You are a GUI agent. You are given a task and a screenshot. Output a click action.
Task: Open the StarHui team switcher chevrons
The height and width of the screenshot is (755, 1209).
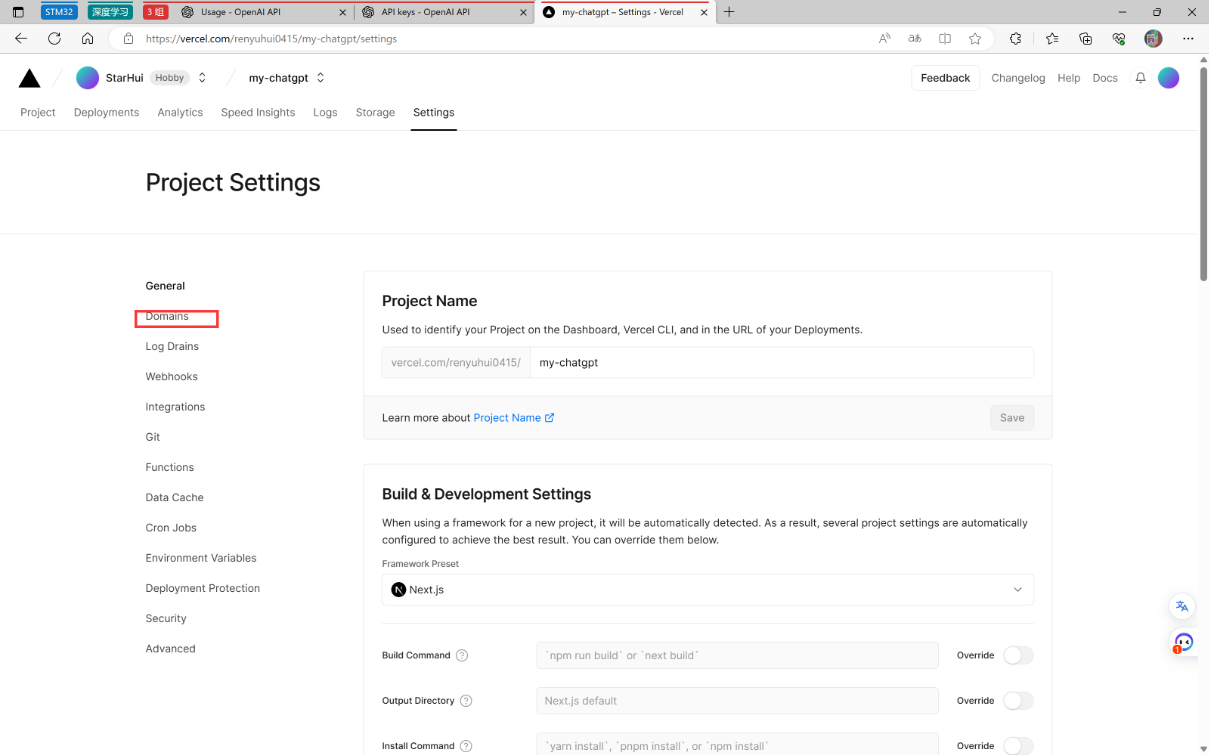click(x=202, y=78)
